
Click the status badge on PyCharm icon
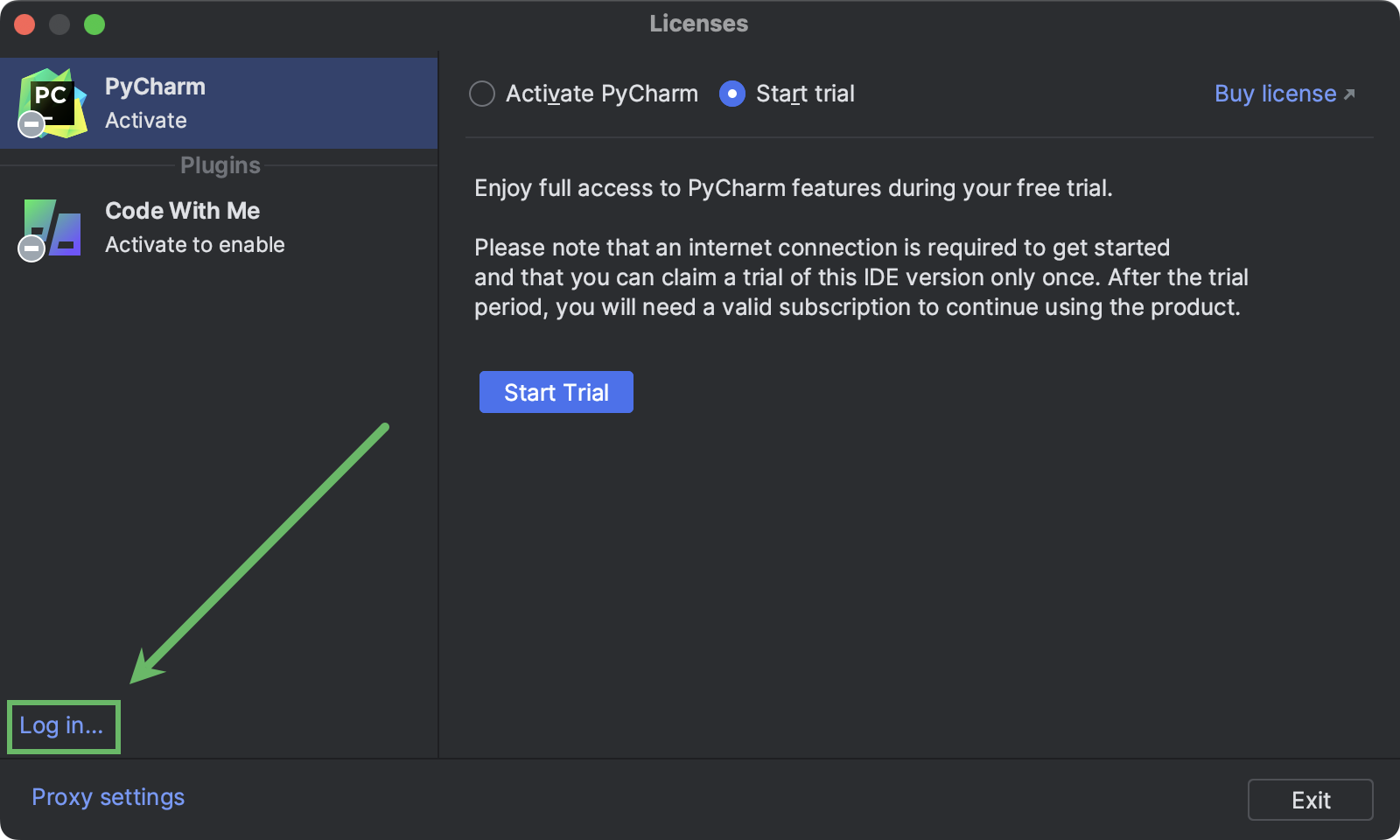click(x=30, y=124)
